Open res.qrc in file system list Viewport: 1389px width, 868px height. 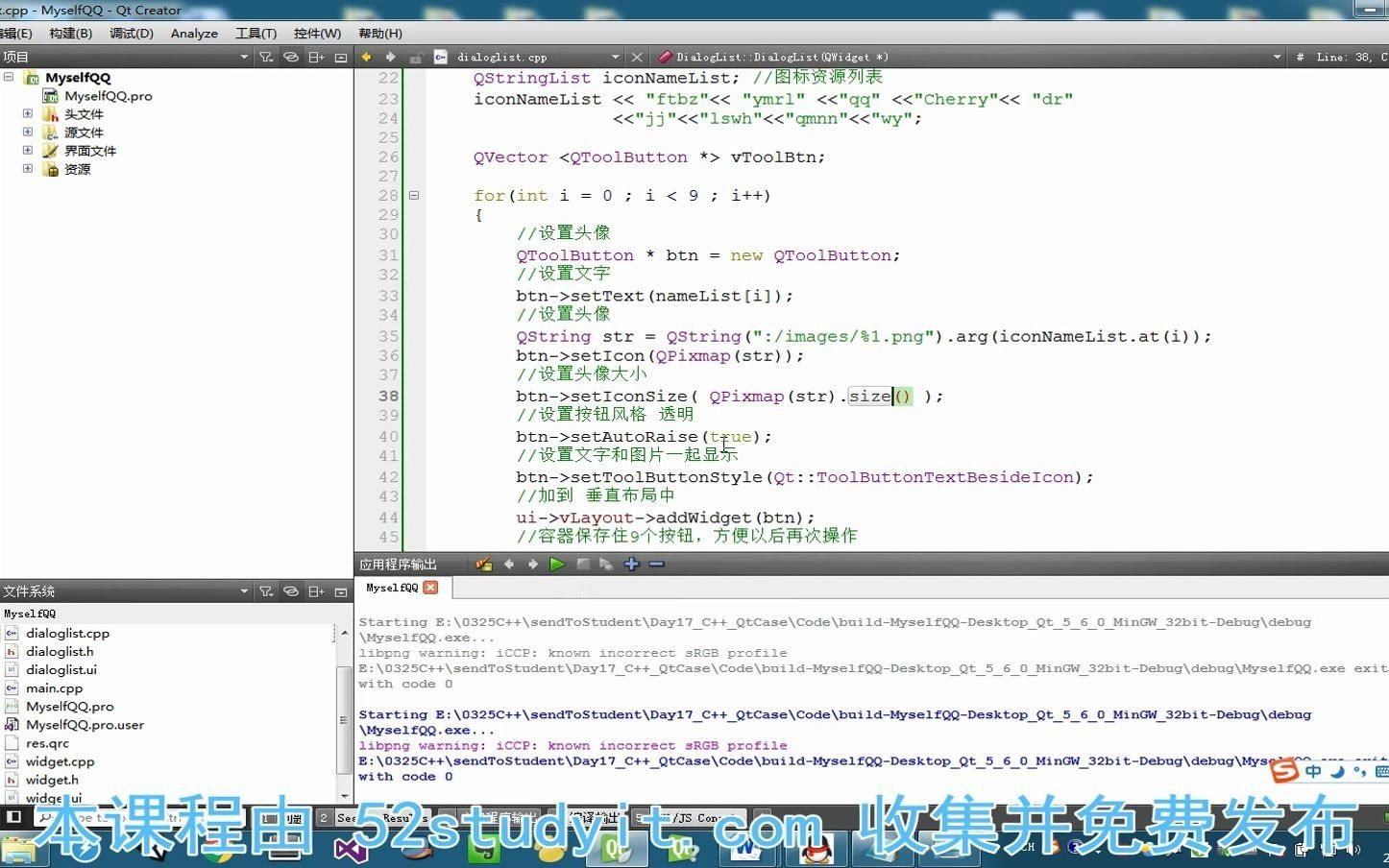click(47, 743)
